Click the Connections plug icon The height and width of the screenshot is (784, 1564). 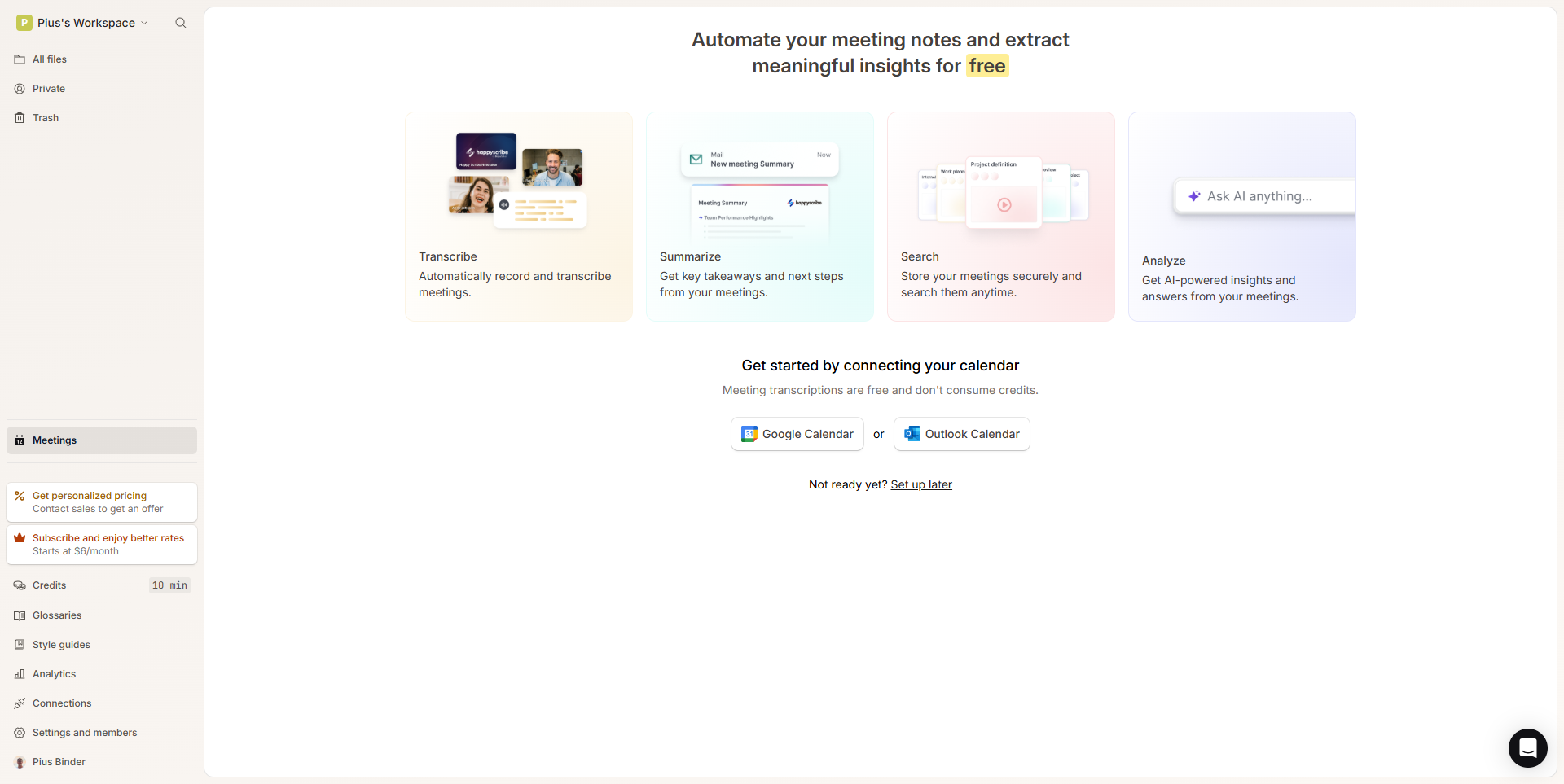pos(20,703)
